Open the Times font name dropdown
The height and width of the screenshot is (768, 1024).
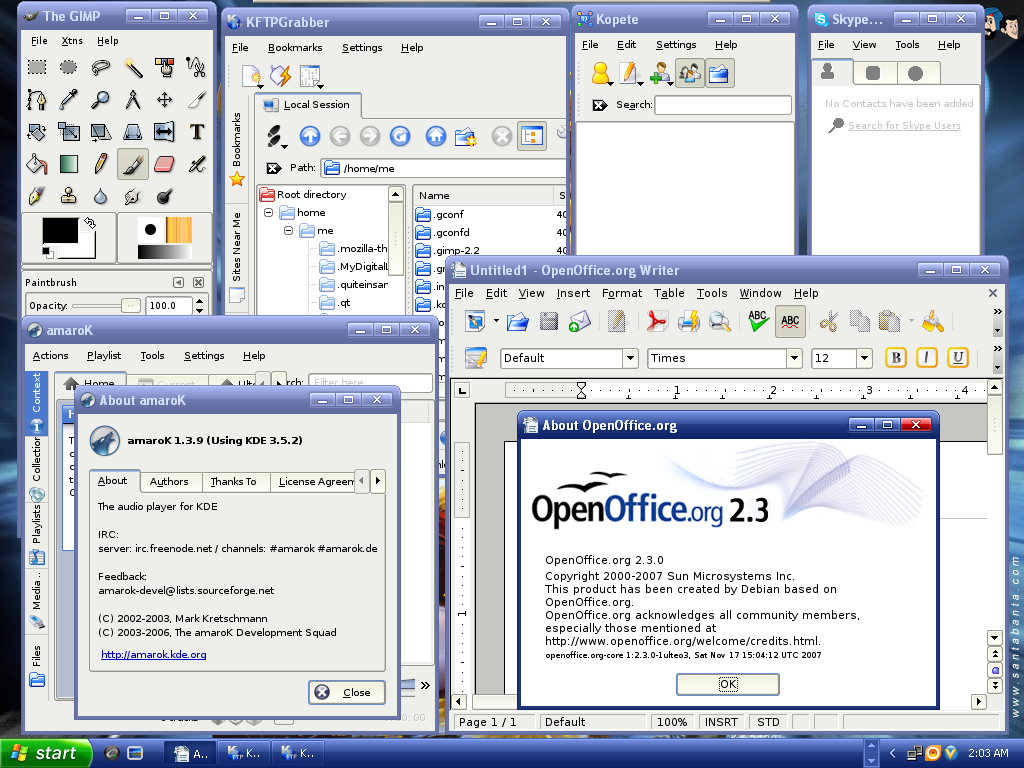[794, 358]
